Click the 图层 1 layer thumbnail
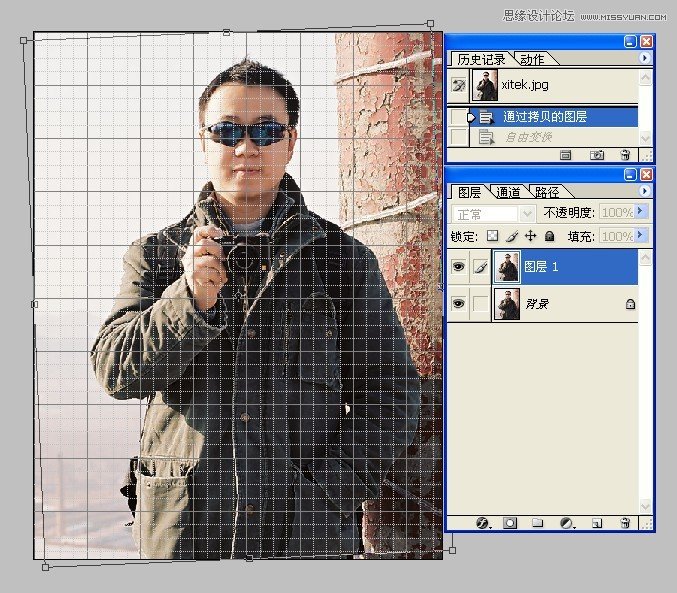The image size is (677, 593). 507,266
